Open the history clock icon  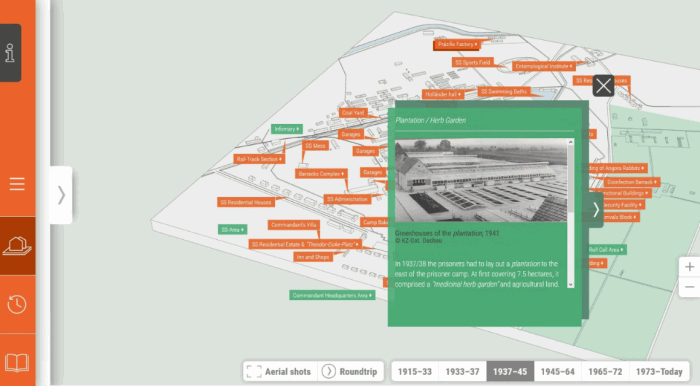pyautogui.click(x=17, y=304)
